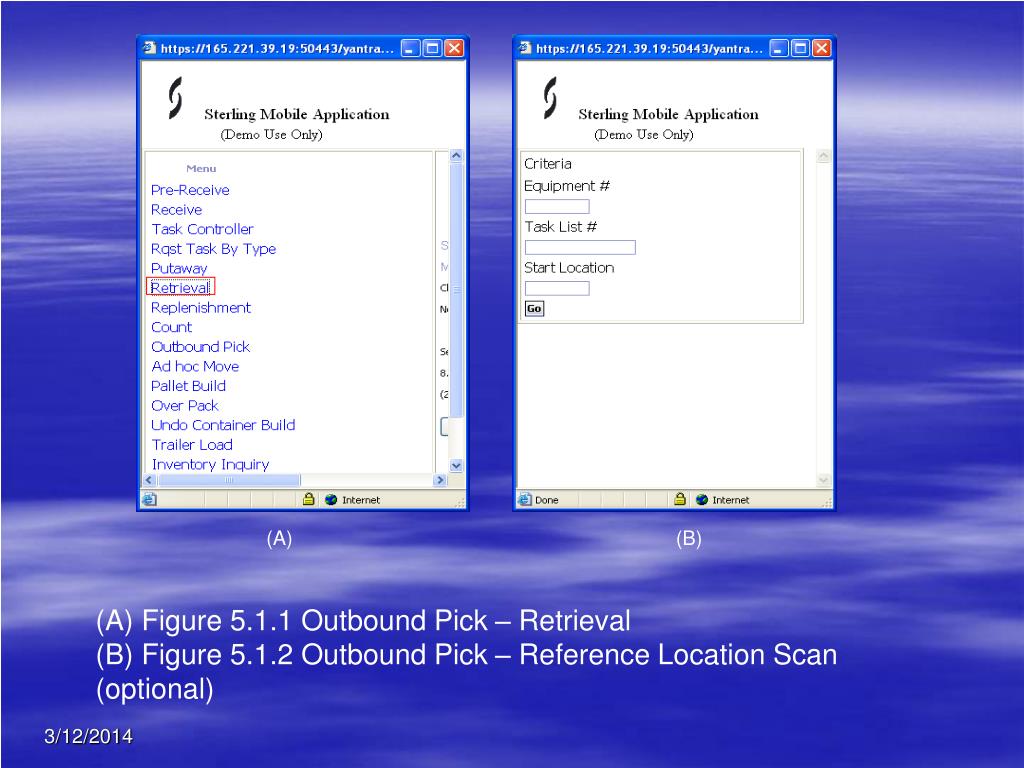Viewport: 1024px width, 768px height.
Task: Click the Start Location input field
Action: [557, 288]
